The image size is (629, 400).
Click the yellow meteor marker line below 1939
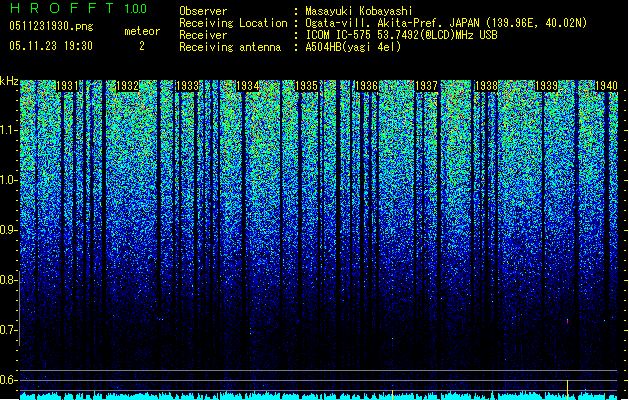coord(567,390)
